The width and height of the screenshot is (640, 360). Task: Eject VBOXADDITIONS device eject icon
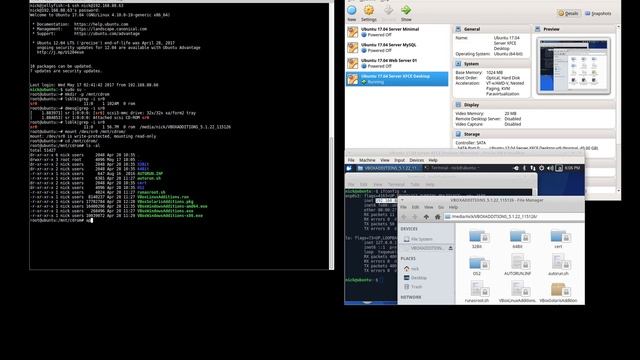tap(450, 248)
